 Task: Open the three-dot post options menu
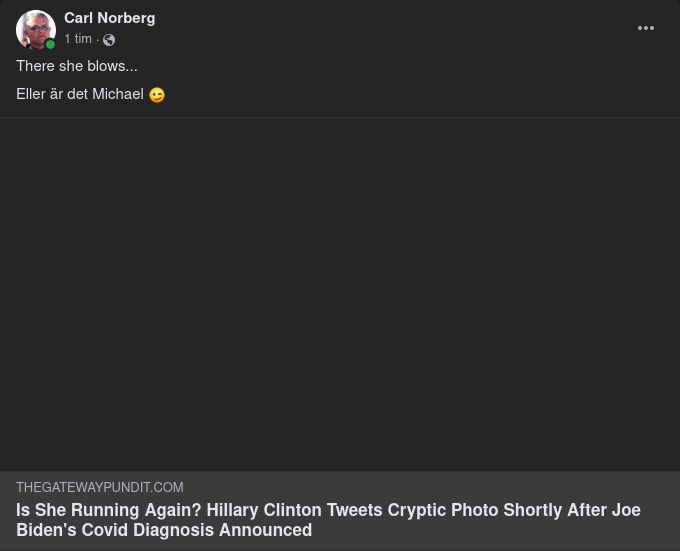pyautogui.click(x=646, y=28)
